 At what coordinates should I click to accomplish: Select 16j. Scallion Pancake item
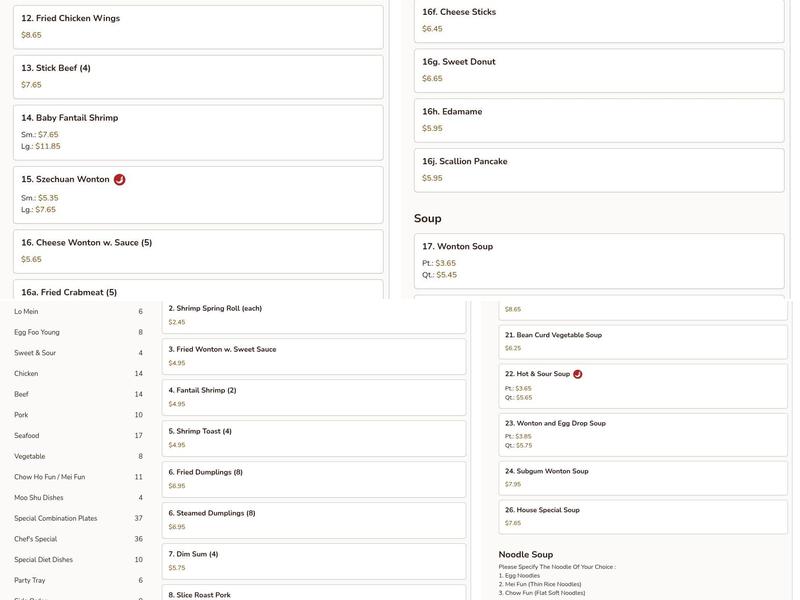click(598, 170)
